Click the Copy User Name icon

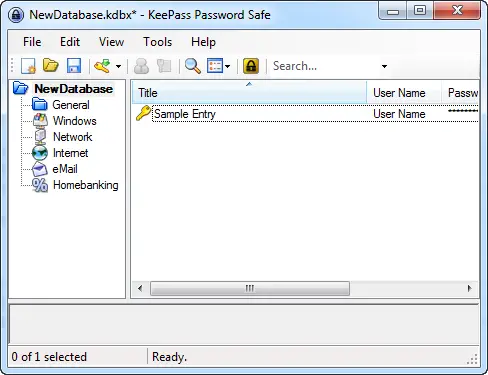point(141,66)
